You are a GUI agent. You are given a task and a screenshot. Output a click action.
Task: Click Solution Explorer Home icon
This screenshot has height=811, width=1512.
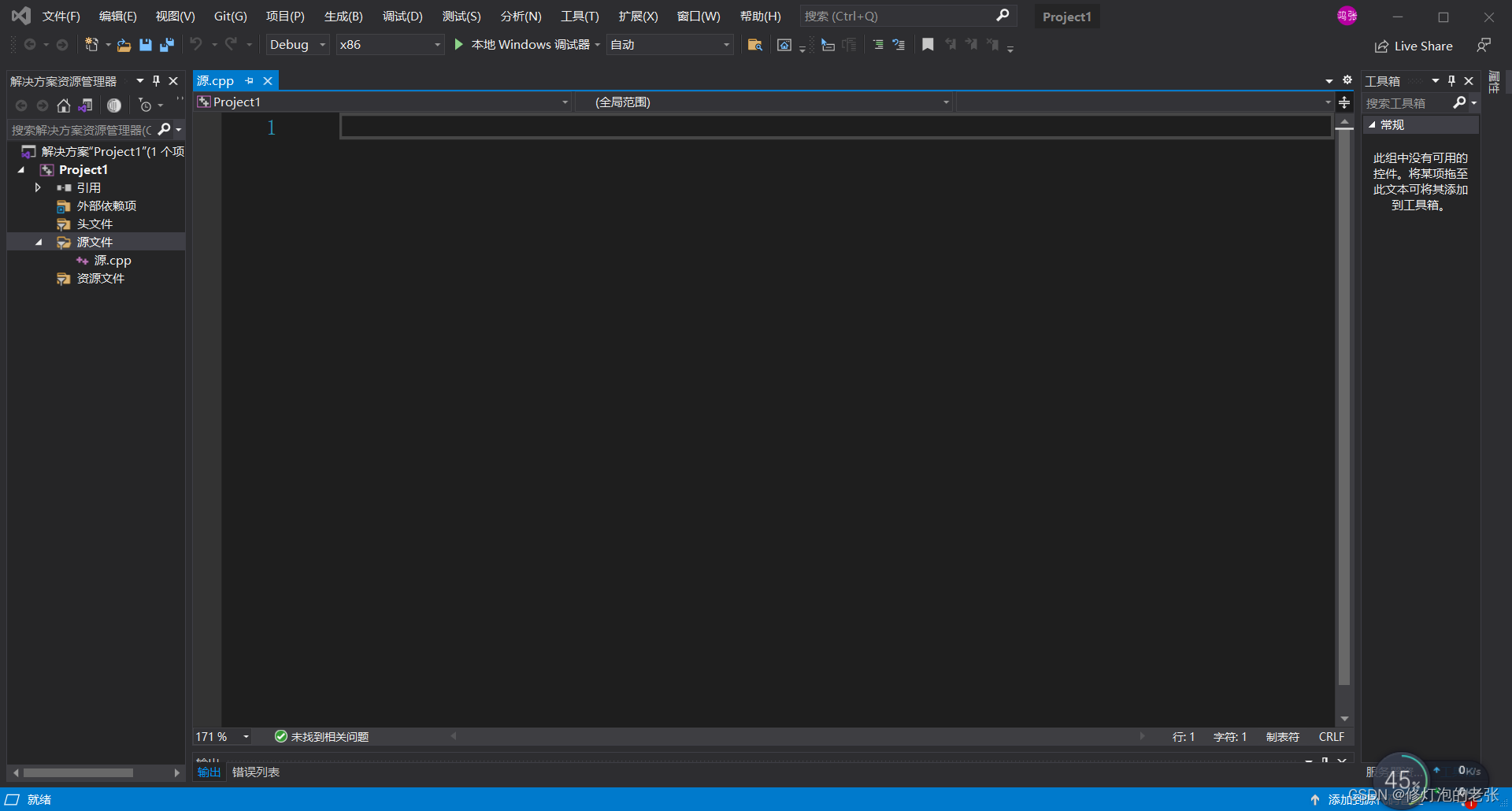64,106
